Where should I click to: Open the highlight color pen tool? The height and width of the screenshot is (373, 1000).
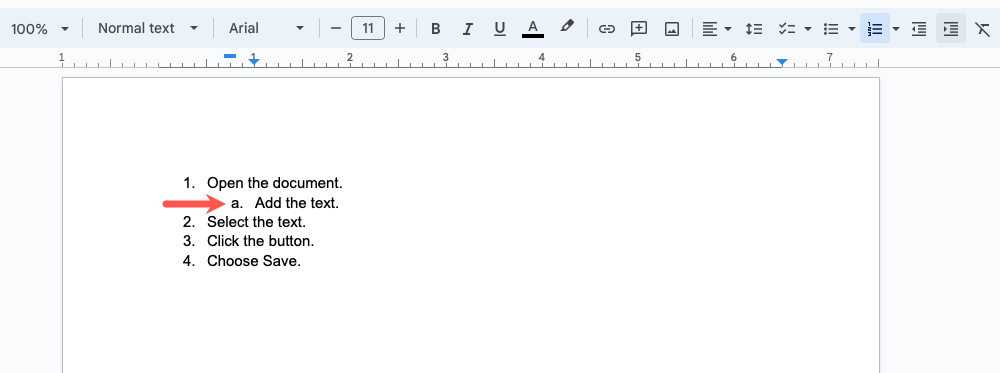pyautogui.click(x=566, y=27)
